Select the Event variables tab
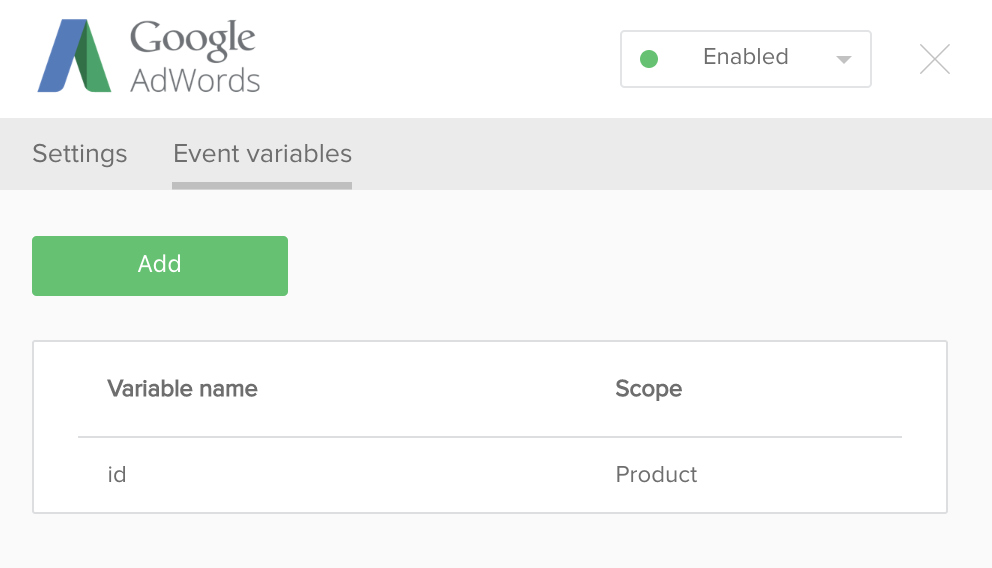Screen dimensions: 992x568 [x=263, y=154]
